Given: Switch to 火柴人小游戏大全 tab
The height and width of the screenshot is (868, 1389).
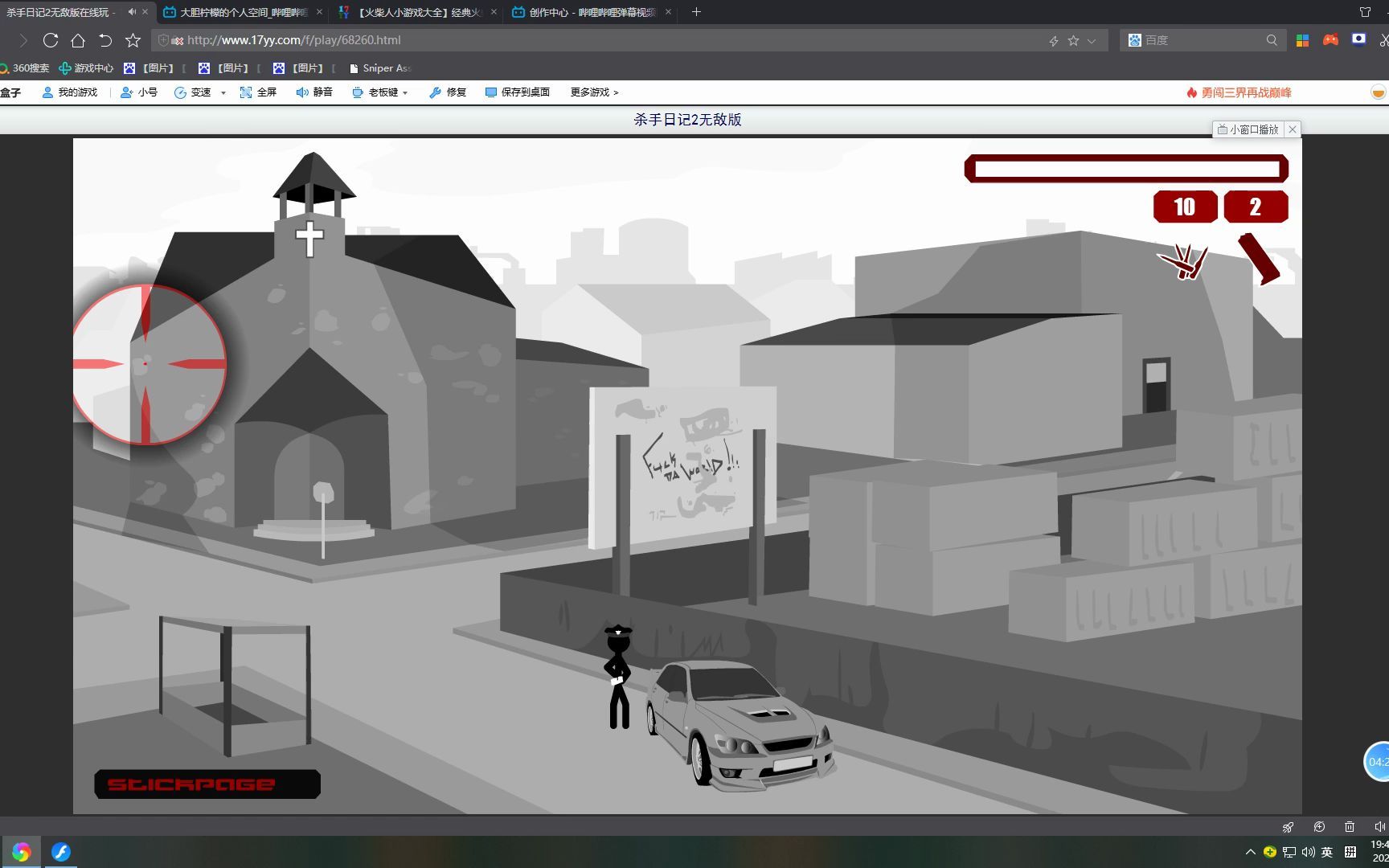Looking at the screenshot, I should 417,12.
